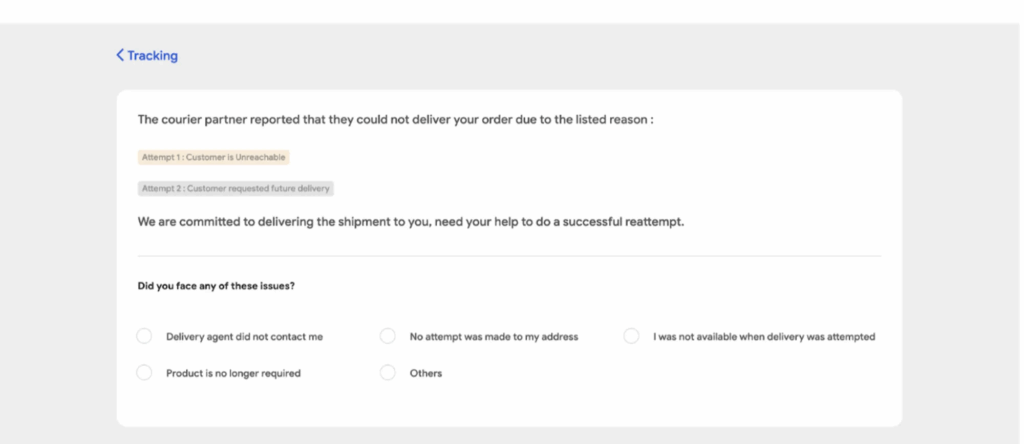Click the white header strip at the page top
Image resolution: width=1024 pixels, height=444 pixels.
coord(512,11)
